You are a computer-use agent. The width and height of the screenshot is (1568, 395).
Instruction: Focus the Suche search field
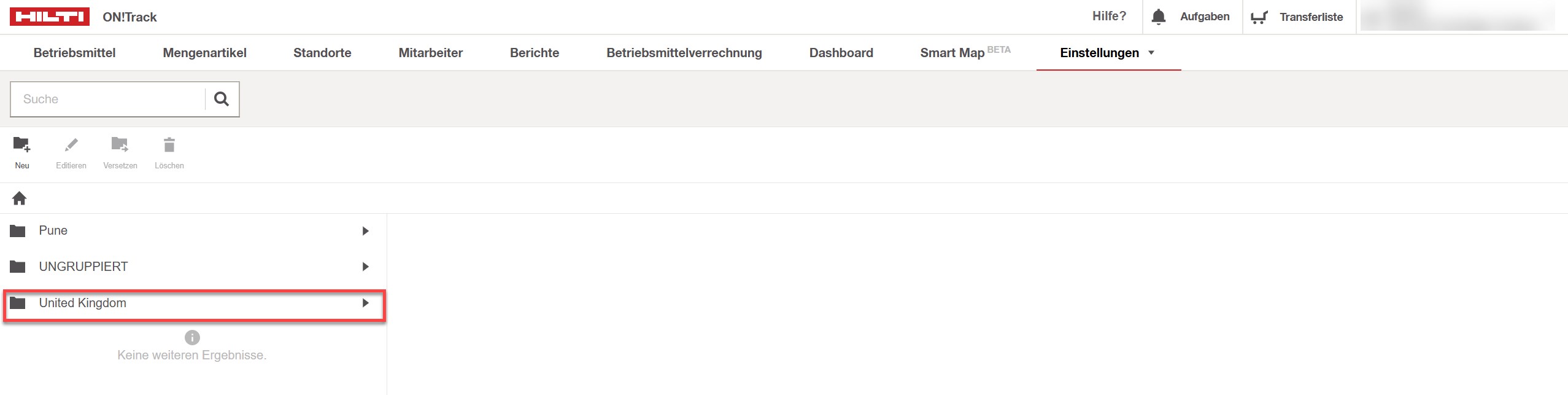tap(108, 99)
